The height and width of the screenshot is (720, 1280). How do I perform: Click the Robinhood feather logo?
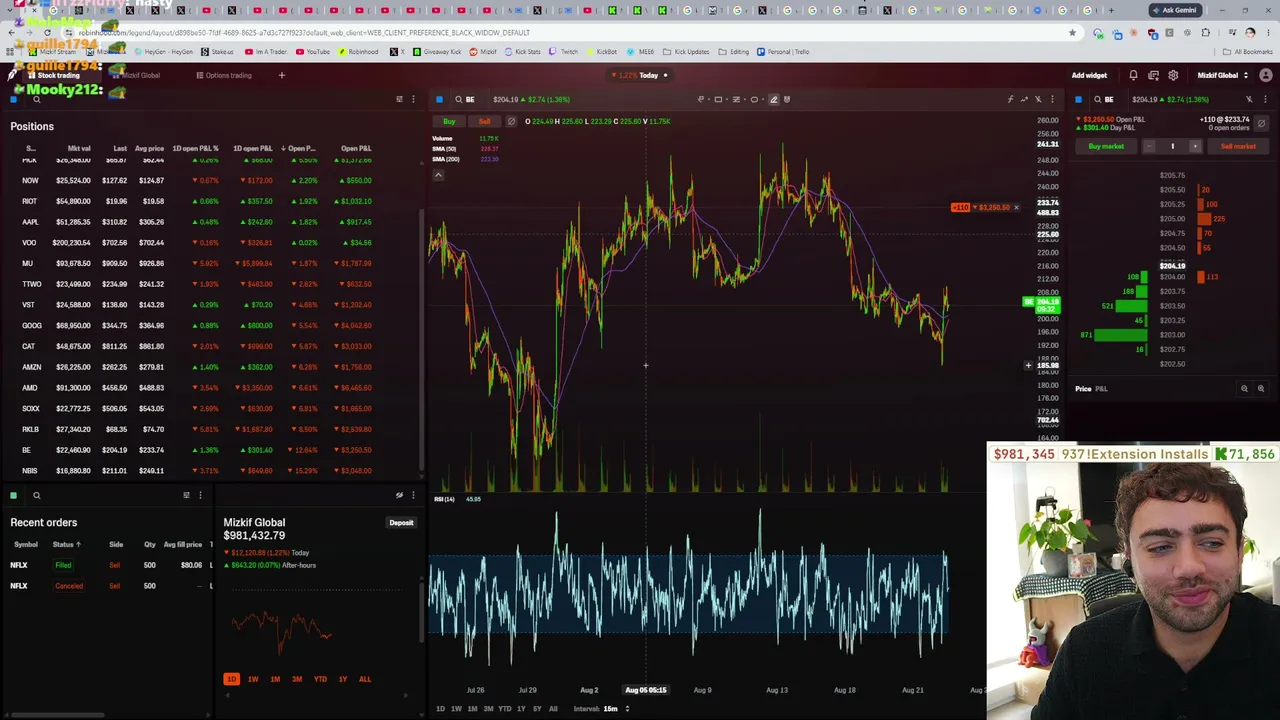[x=12, y=75]
